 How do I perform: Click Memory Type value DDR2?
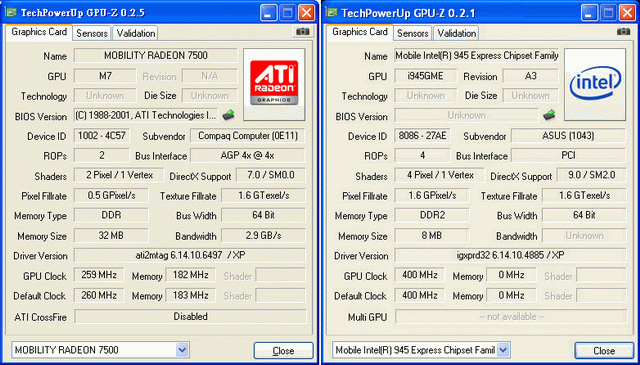tap(432, 215)
